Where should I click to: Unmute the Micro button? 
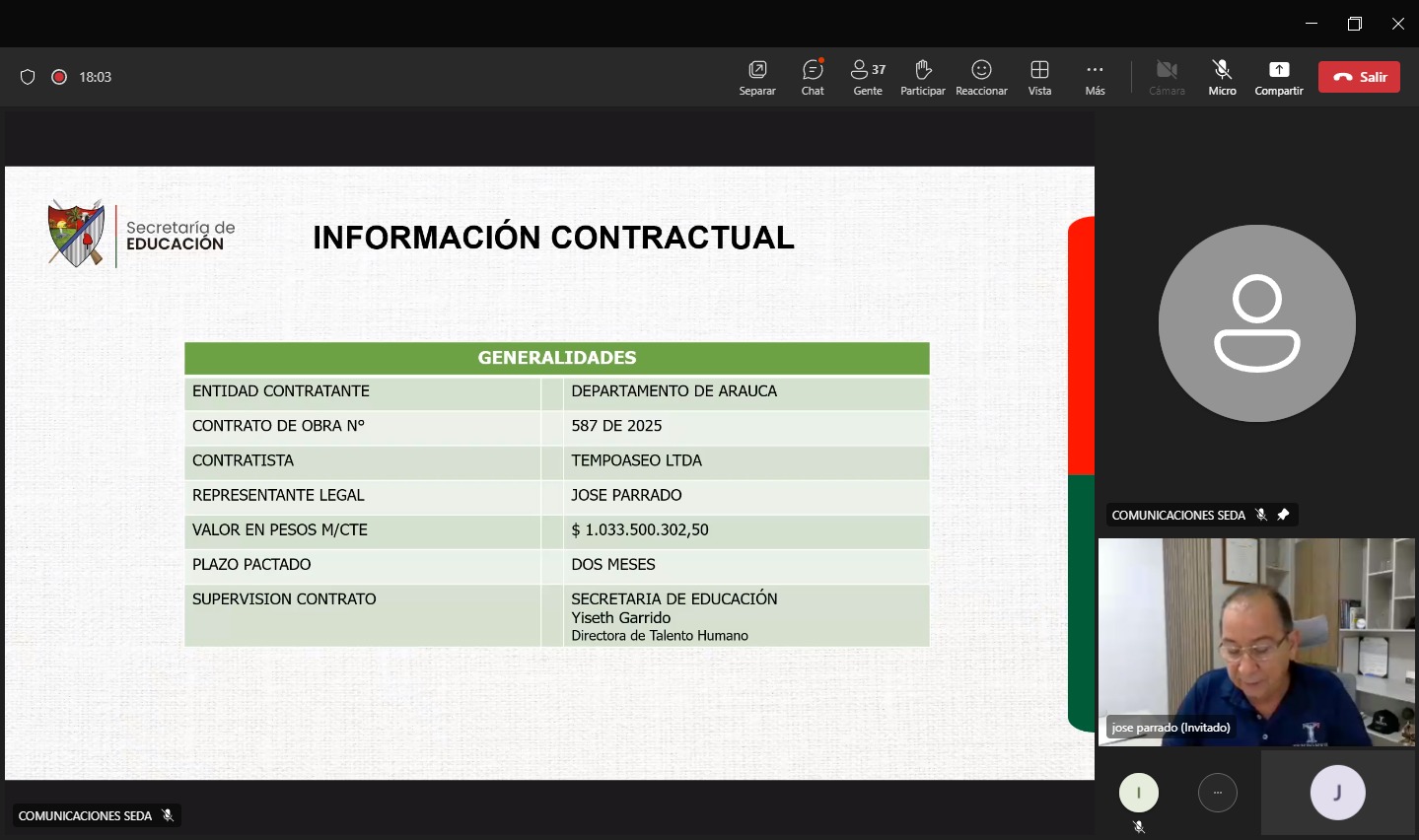pos(1222,77)
